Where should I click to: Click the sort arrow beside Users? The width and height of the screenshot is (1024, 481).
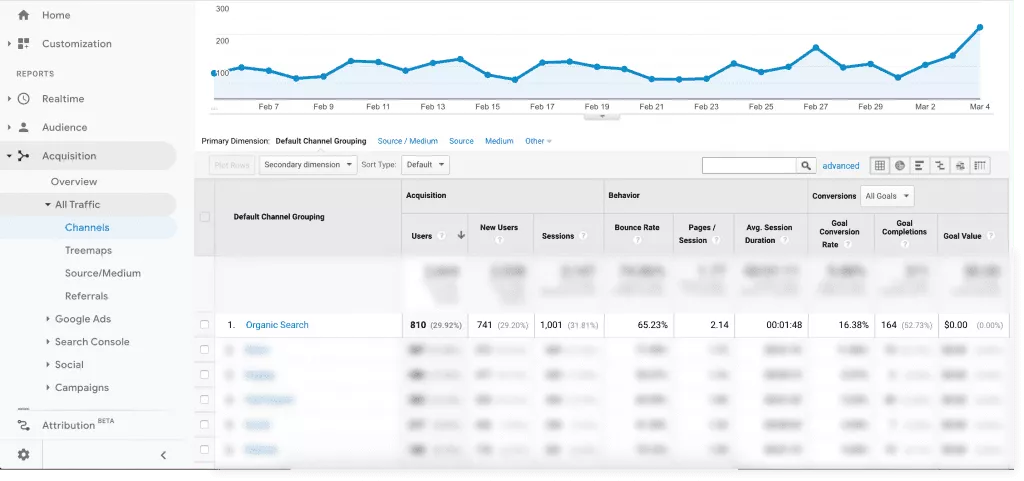coord(461,236)
